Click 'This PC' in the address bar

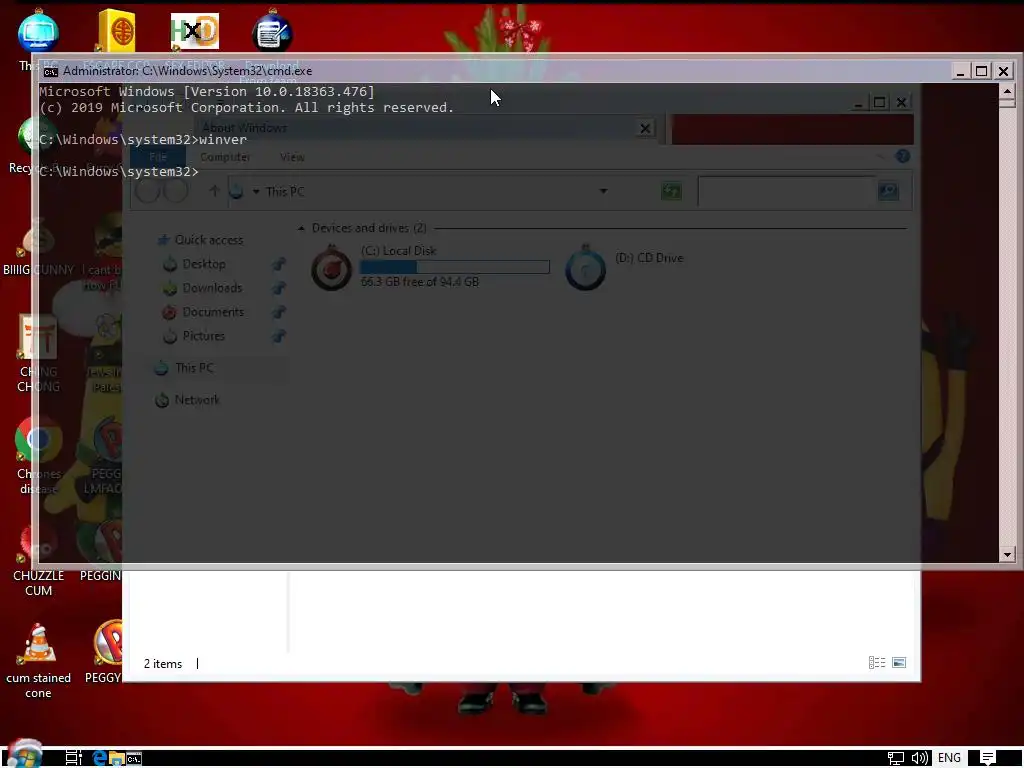click(x=285, y=191)
